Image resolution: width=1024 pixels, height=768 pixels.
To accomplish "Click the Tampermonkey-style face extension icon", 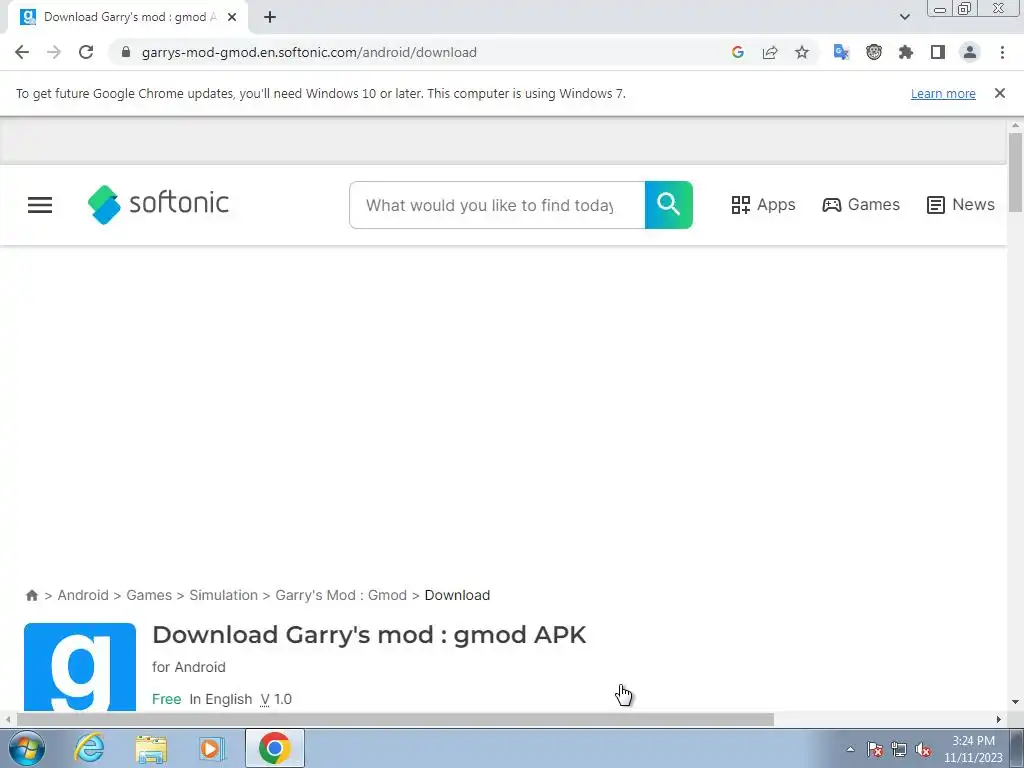I will click(x=874, y=52).
